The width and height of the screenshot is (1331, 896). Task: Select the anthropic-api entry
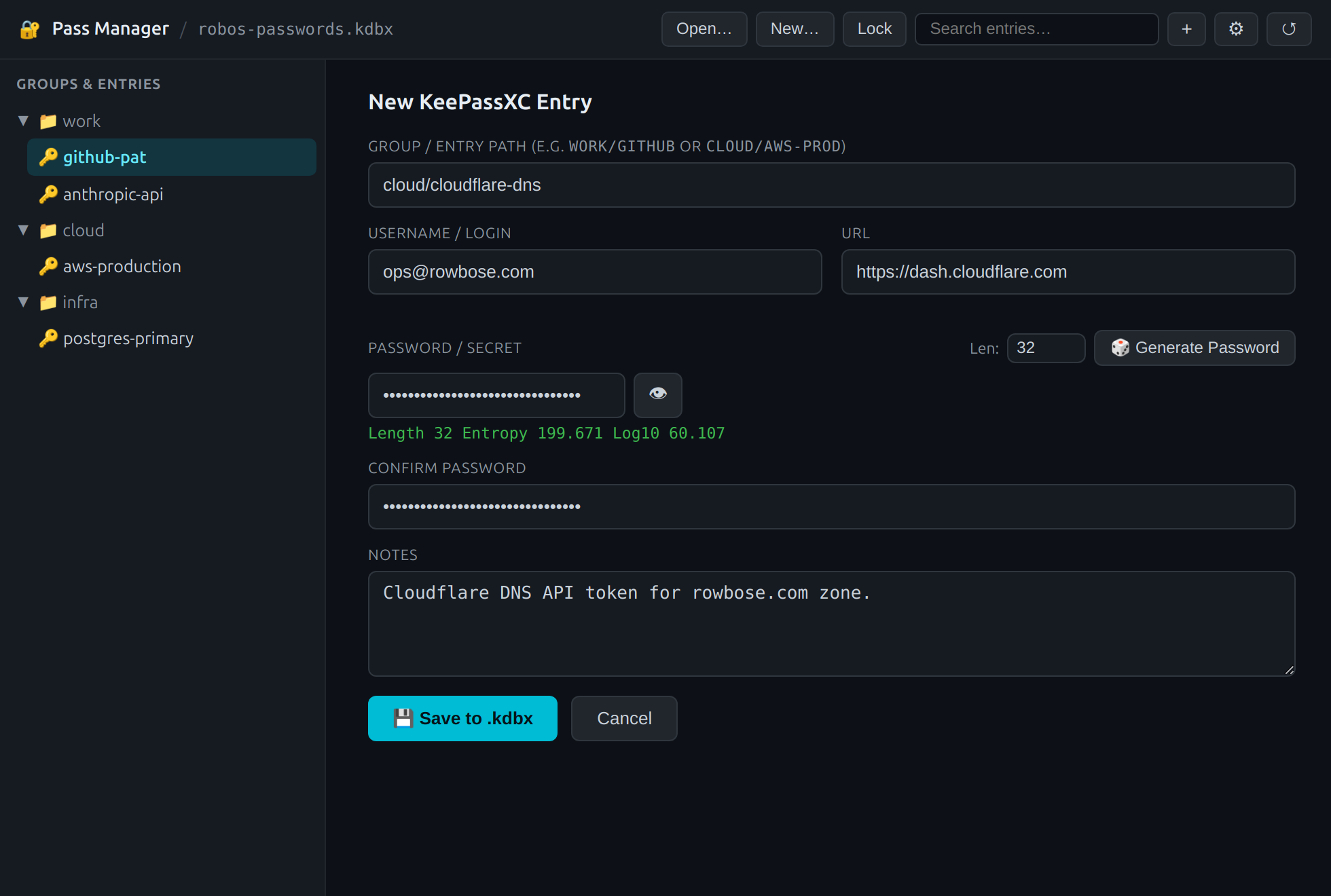click(172, 195)
